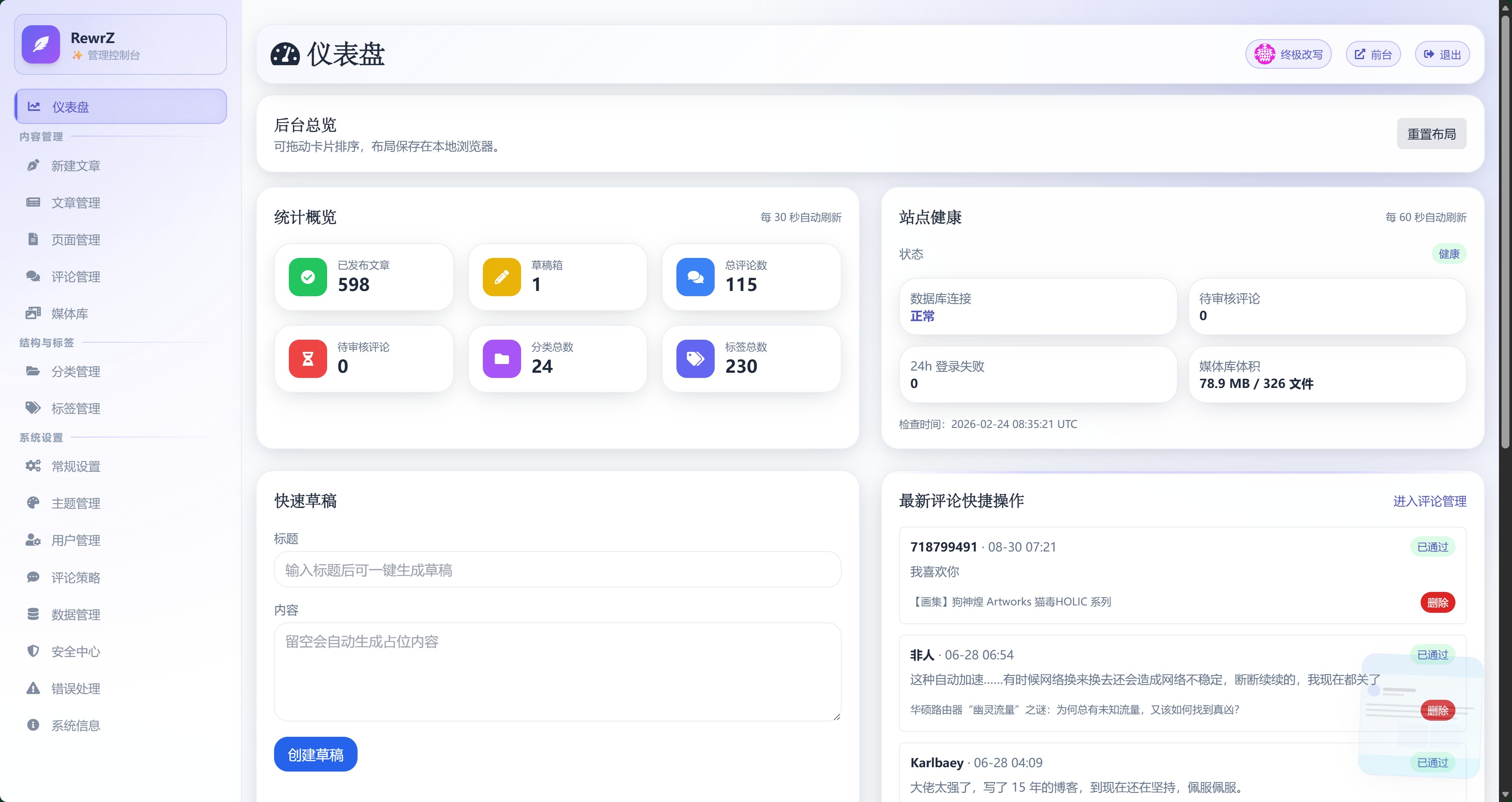
Task: Click the green check icon on 已发布文章 card
Action: 308,277
